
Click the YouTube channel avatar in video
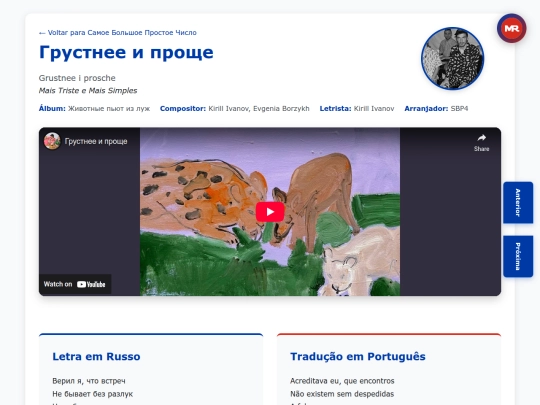coord(52,141)
